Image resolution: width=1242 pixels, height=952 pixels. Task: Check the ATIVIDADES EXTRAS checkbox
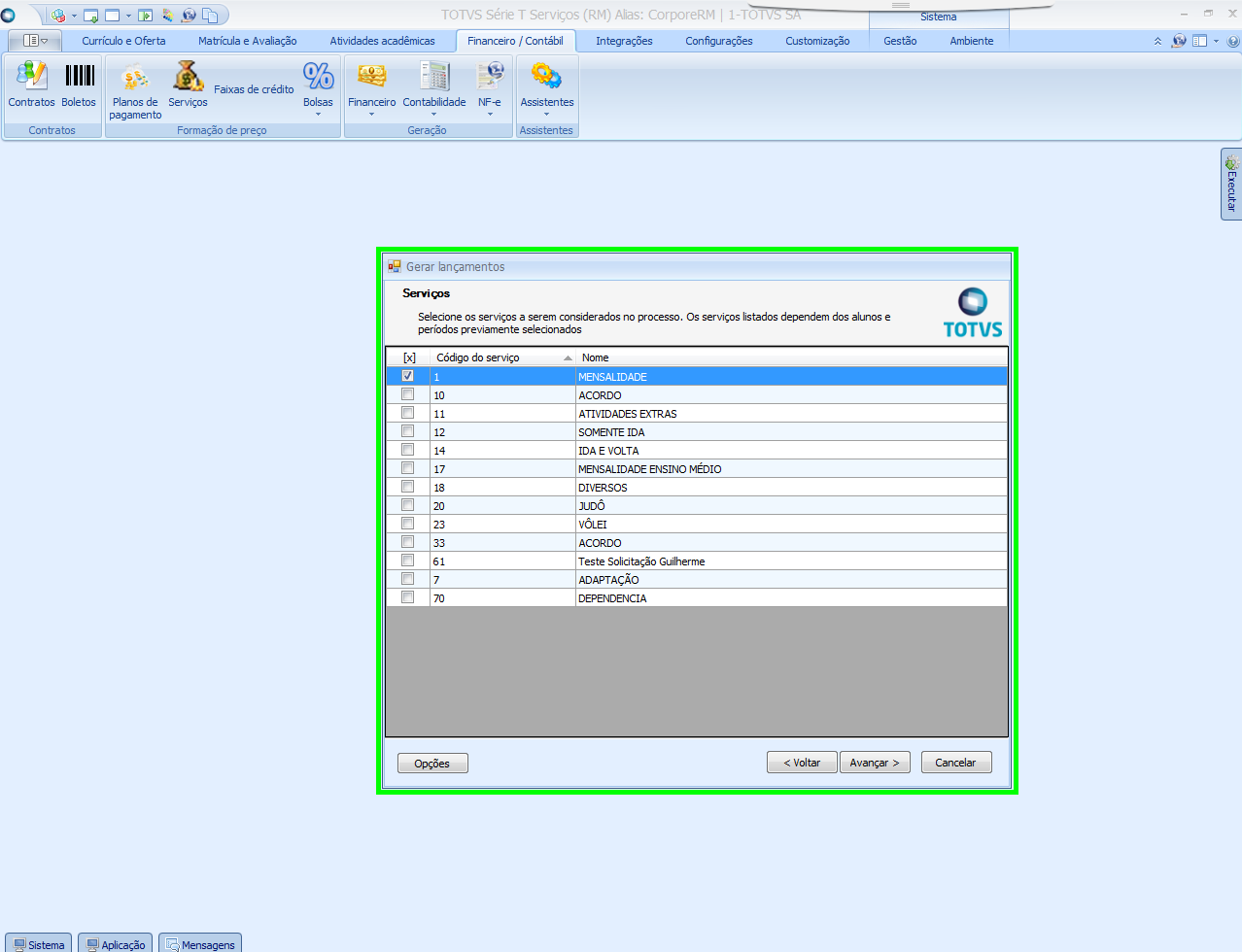point(408,413)
